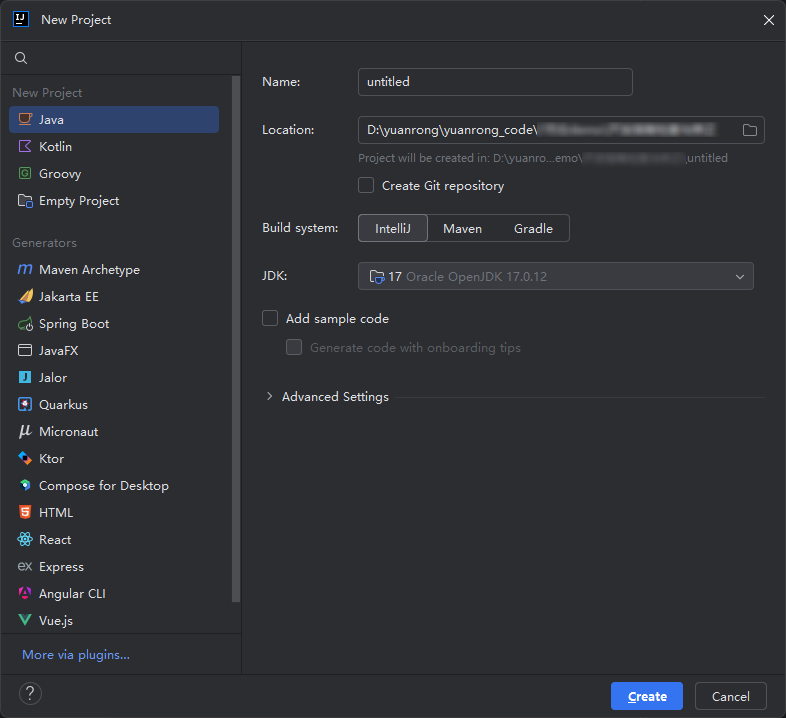786x718 pixels.
Task: Open help with question mark icon
Action: click(x=30, y=694)
